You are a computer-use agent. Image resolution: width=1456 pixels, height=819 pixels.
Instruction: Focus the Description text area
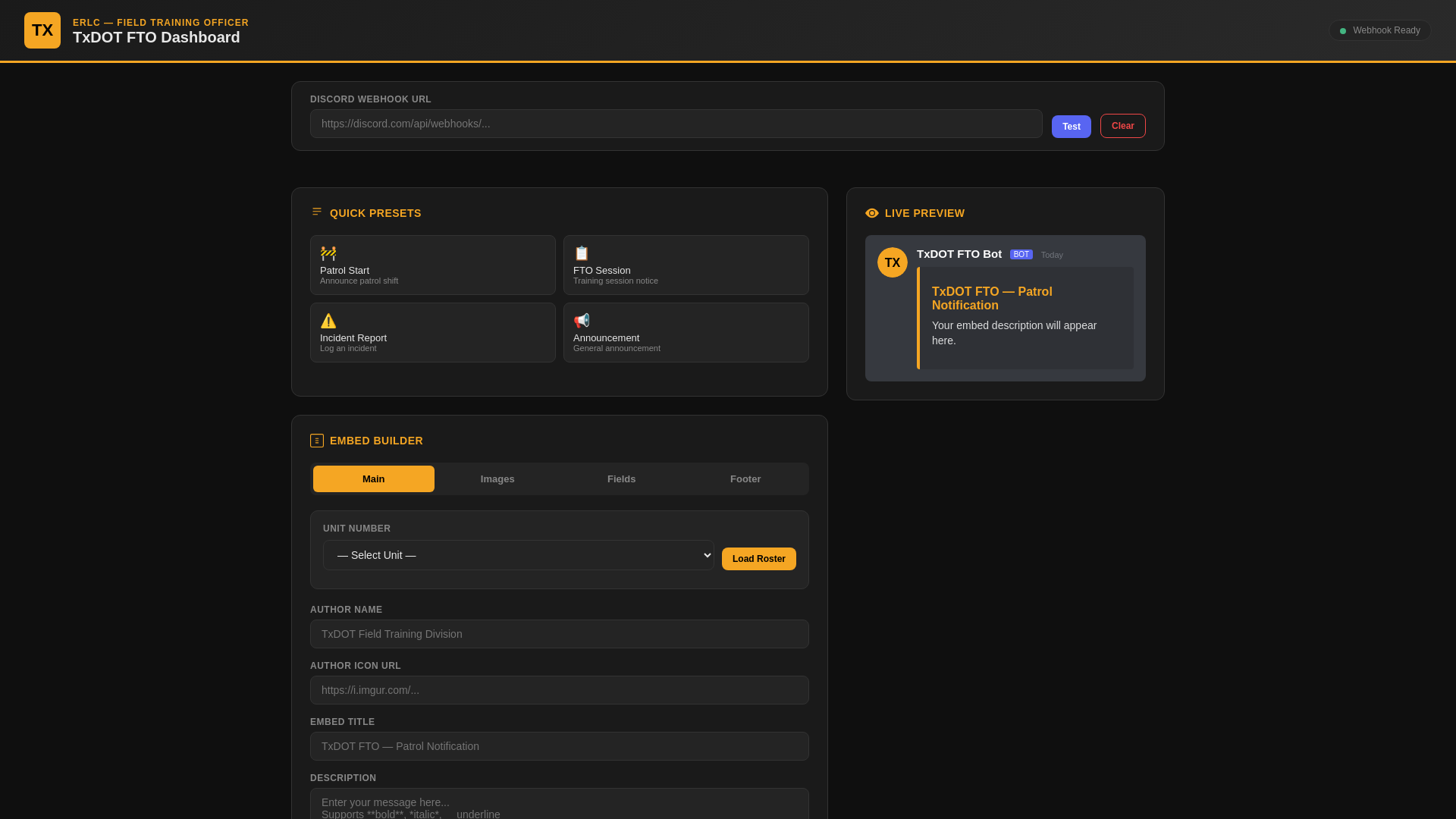tap(560, 804)
